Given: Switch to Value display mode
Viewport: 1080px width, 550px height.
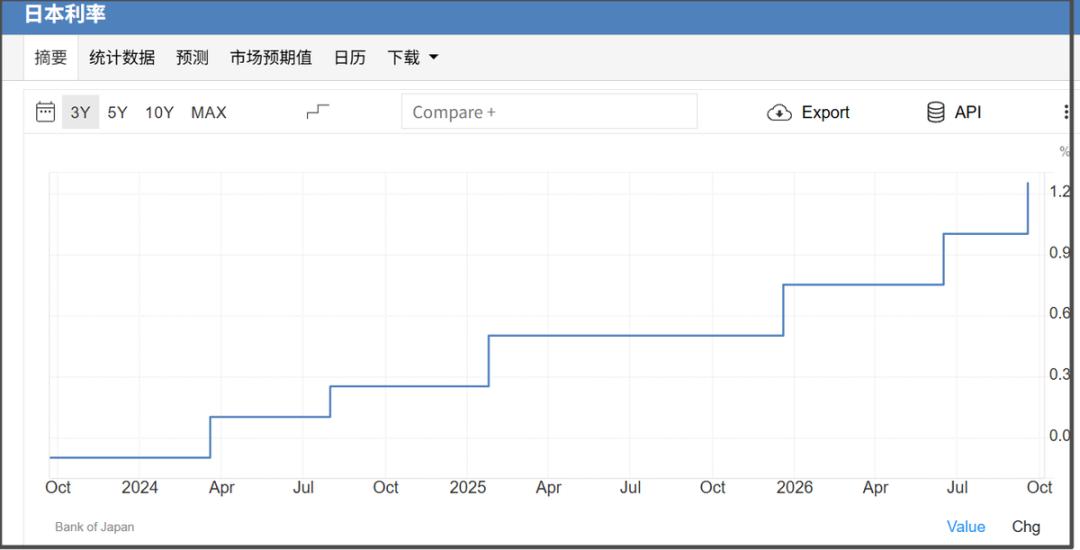Looking at the screenshot, I should click(966, 527).
